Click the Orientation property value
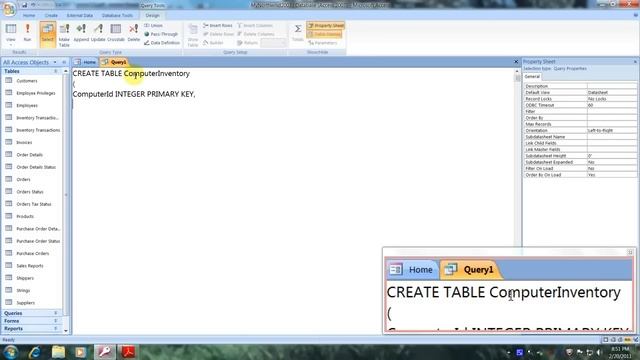Screen dimensions: 640x360 [x=611, y=130]
